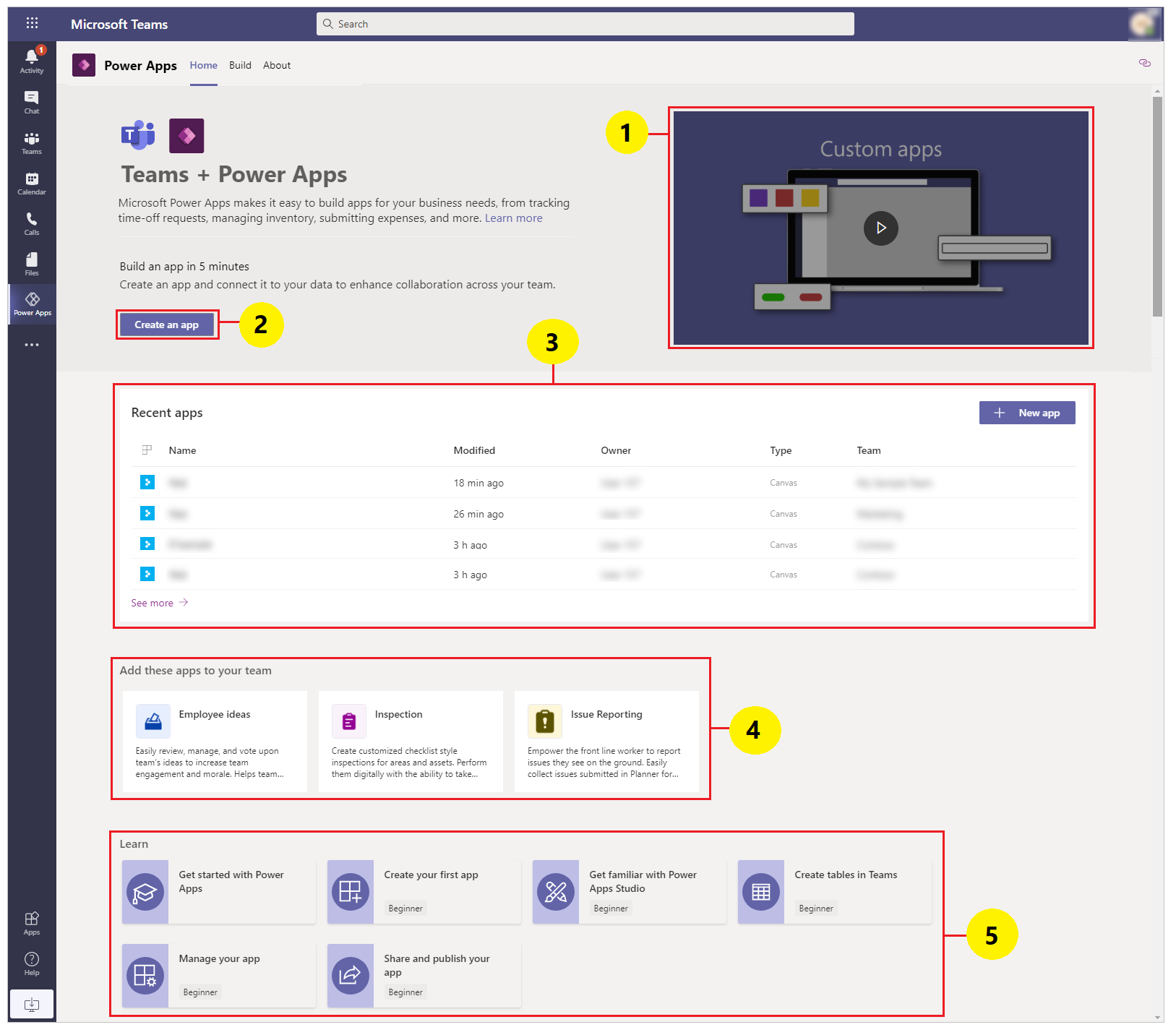Click the Share and publish icon
The image size is (1176, 1035).
coord(351,976)
